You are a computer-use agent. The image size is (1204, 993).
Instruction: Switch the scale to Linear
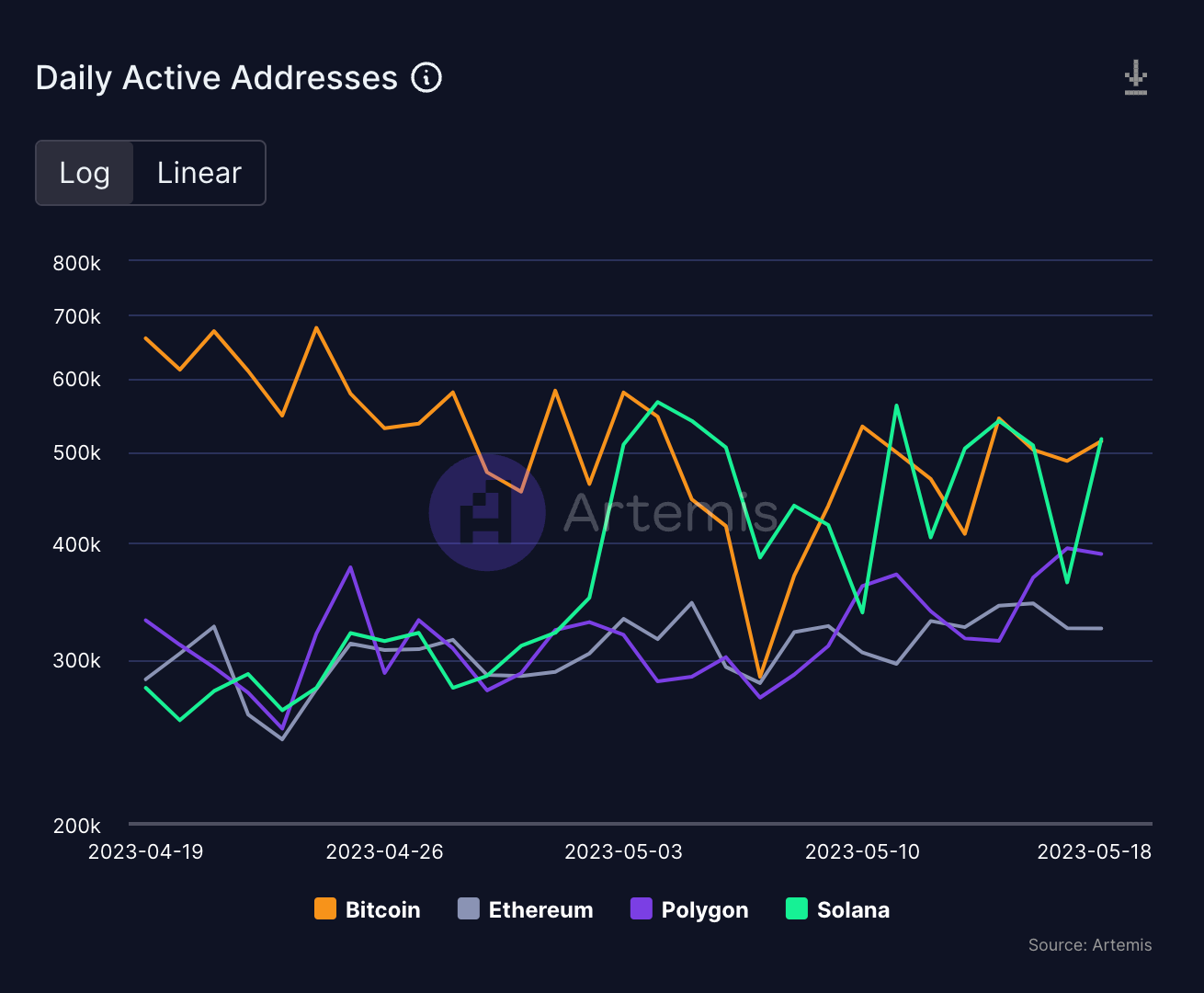click(199, 173)
